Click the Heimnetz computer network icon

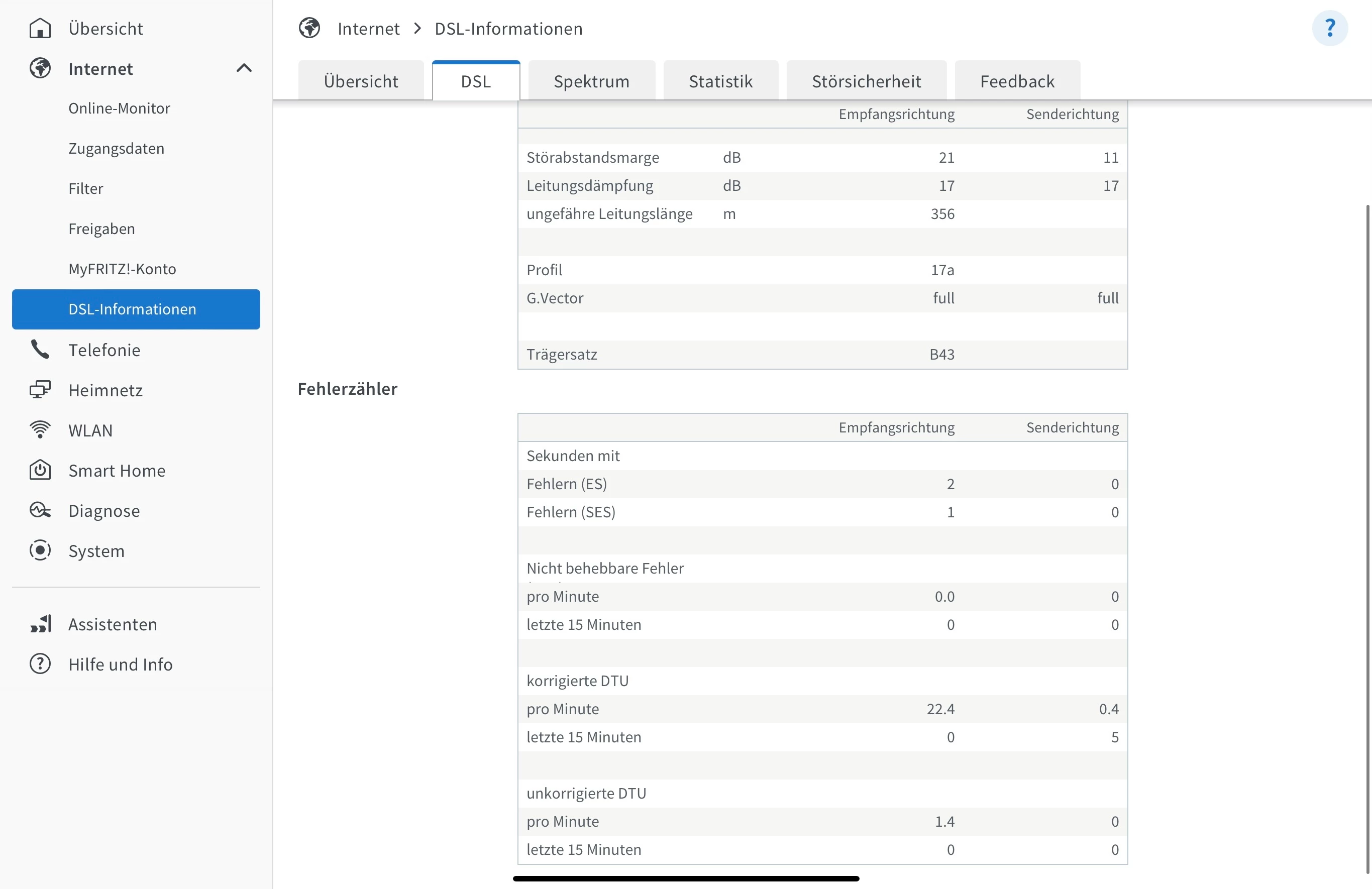tap(40, 390)
